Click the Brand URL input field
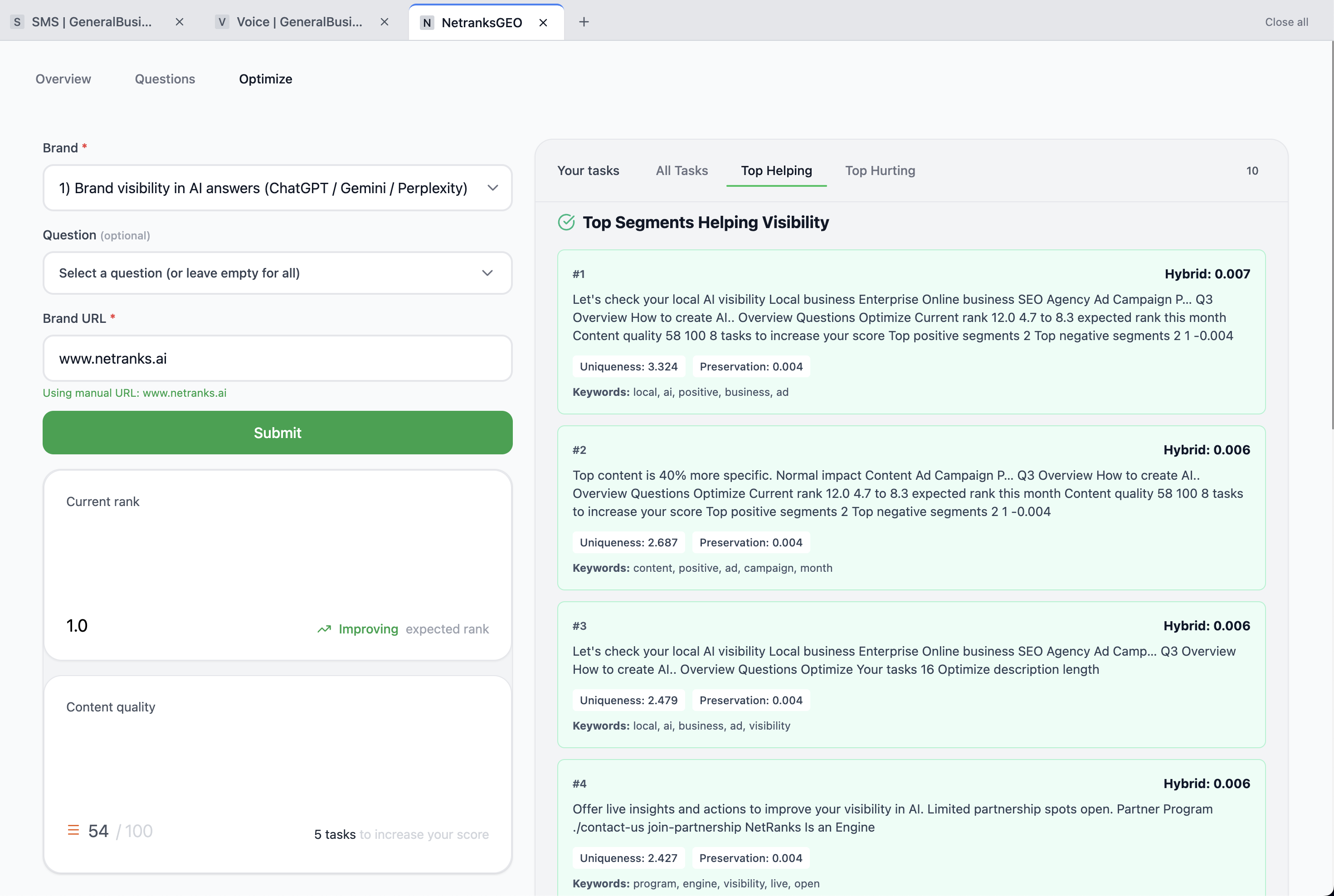Viewport: 1334px width, 896px height. 277,358
